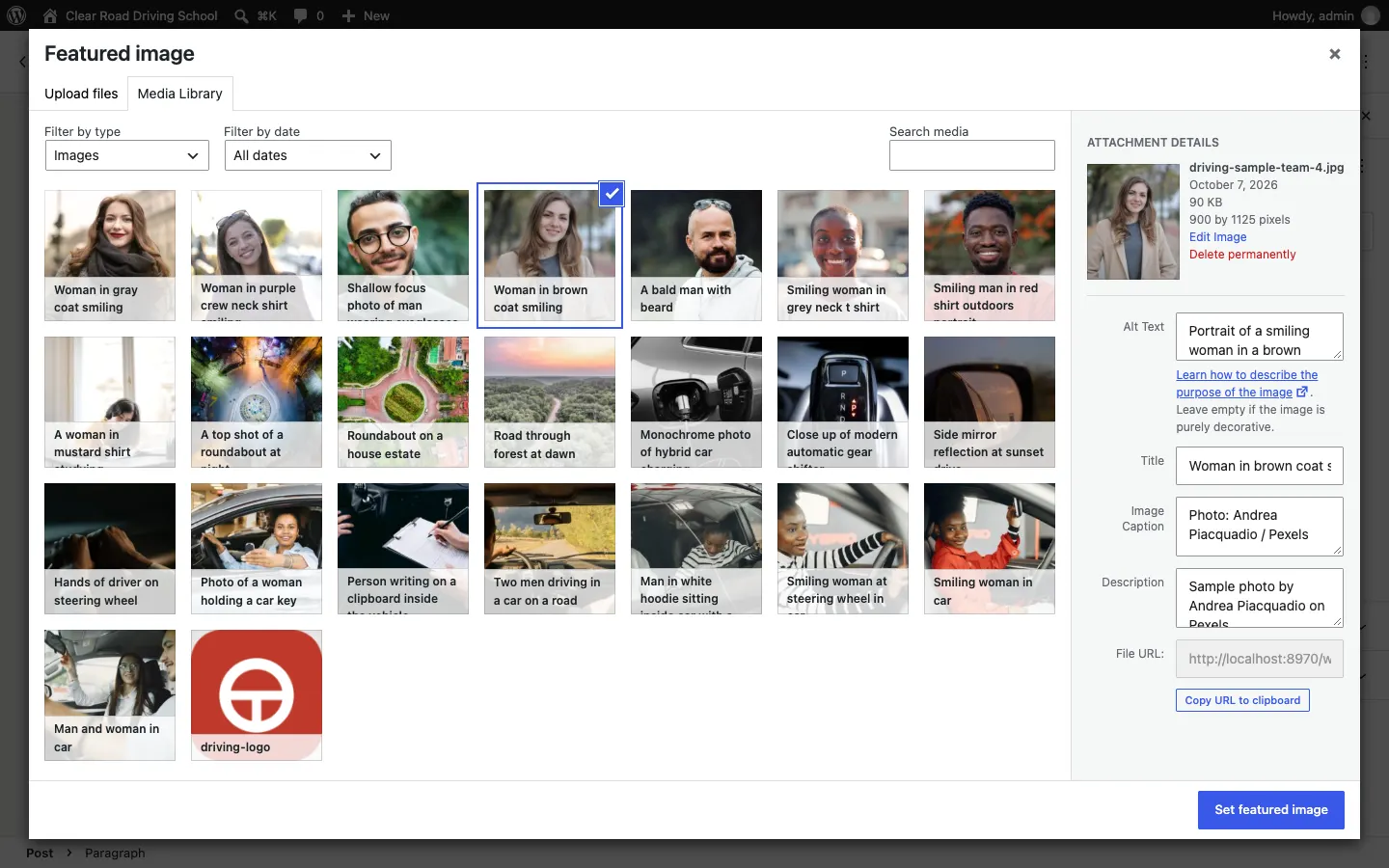
Task: Select Smiling man in red shirt outdoors
Action: tap(990, 256)
